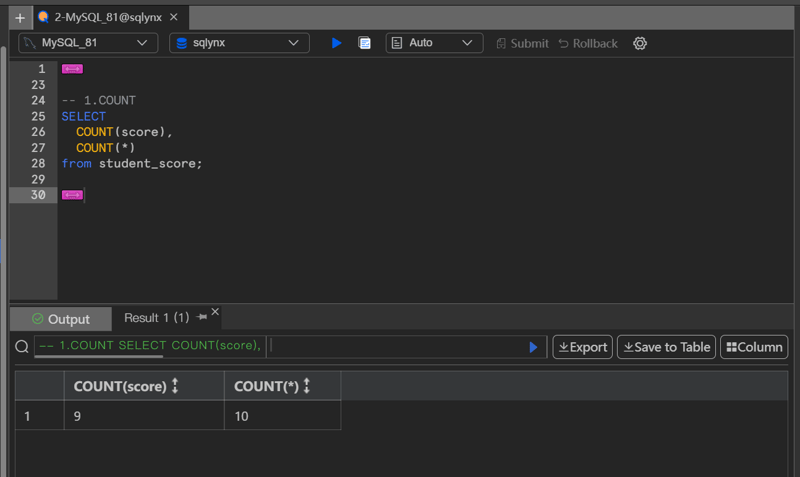This screenshot has height=477, width=800.
Task: Select cell with value 10
Action: pos(283,416)
